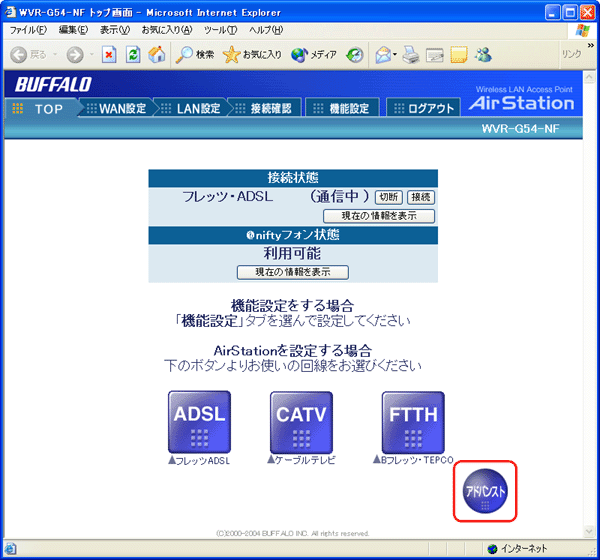Select the TOP tab
Screen dimensions: 600x560
coord(41,109)
